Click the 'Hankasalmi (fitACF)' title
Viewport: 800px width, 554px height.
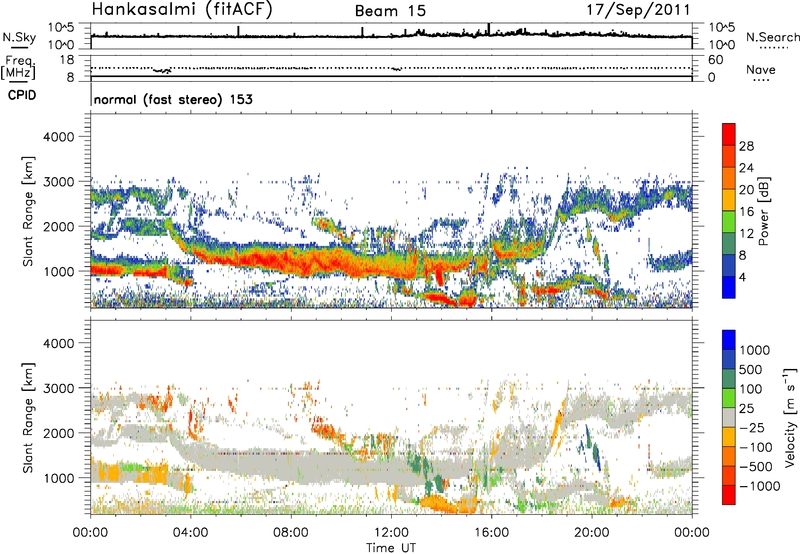click(182, 9)
